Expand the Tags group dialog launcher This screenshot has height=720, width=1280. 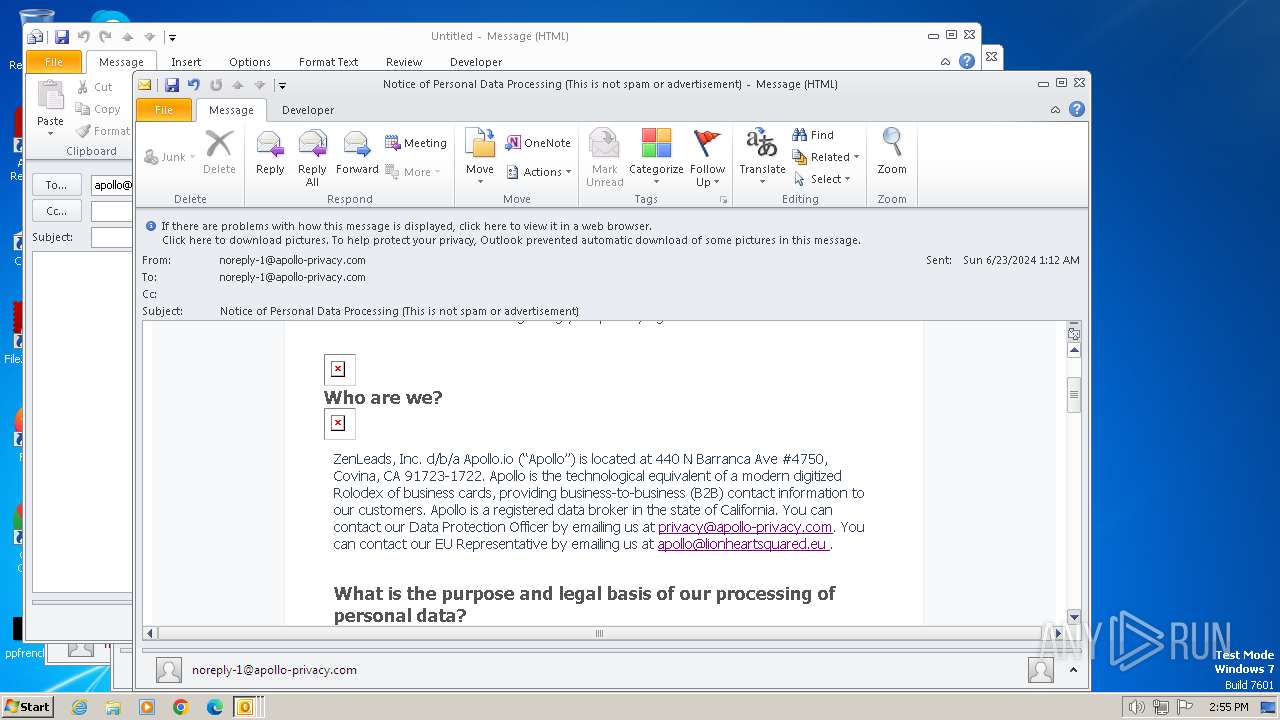[723, 200]
